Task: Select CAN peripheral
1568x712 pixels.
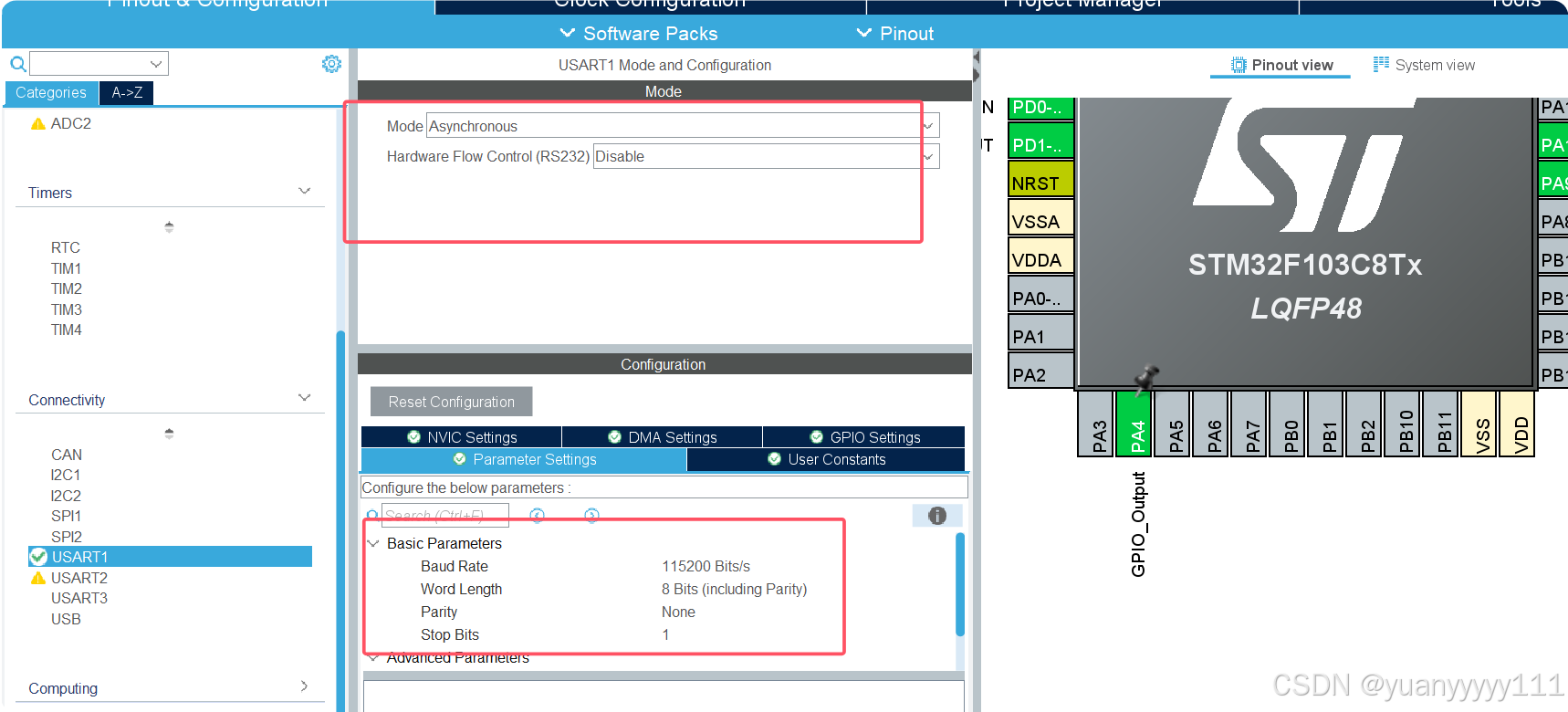Action: [67, 455]
